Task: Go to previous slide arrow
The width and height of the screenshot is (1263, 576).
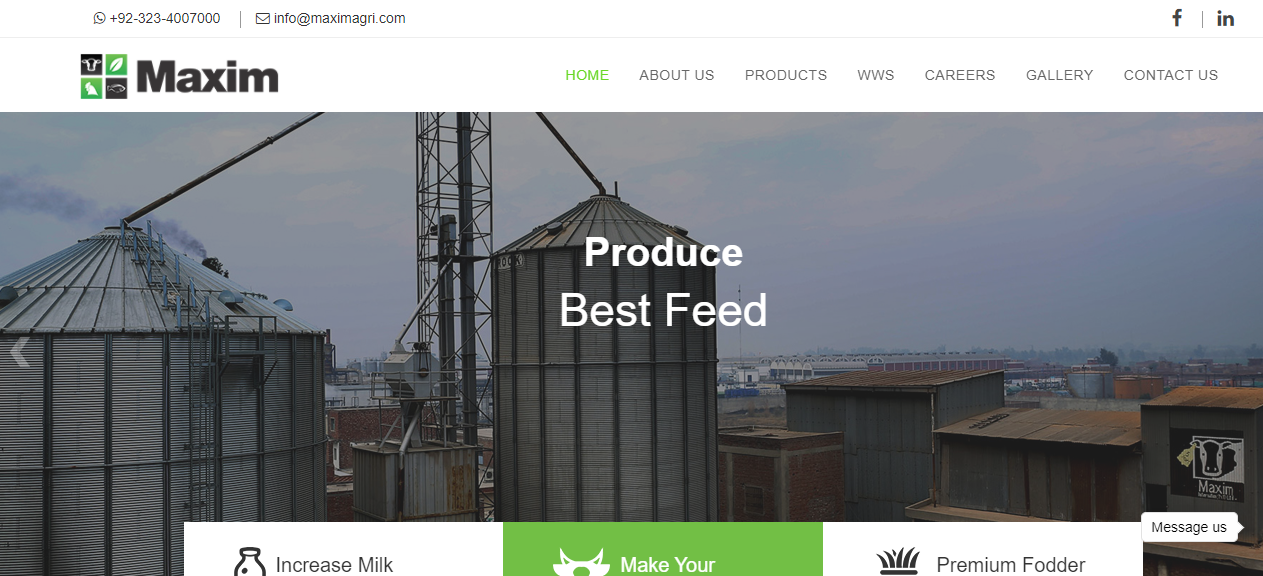Action: (x=19, y=352)
